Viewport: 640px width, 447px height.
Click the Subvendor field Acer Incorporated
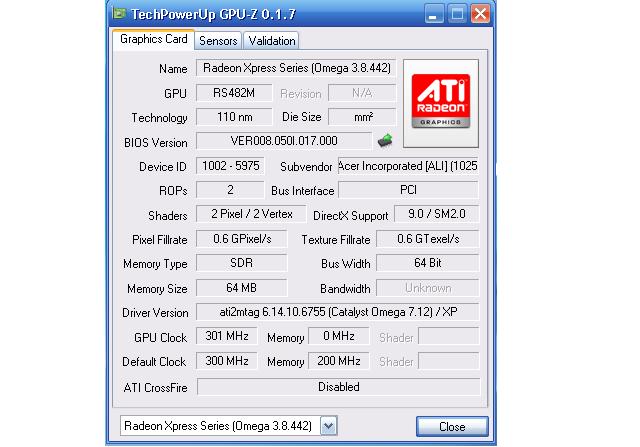408,166
